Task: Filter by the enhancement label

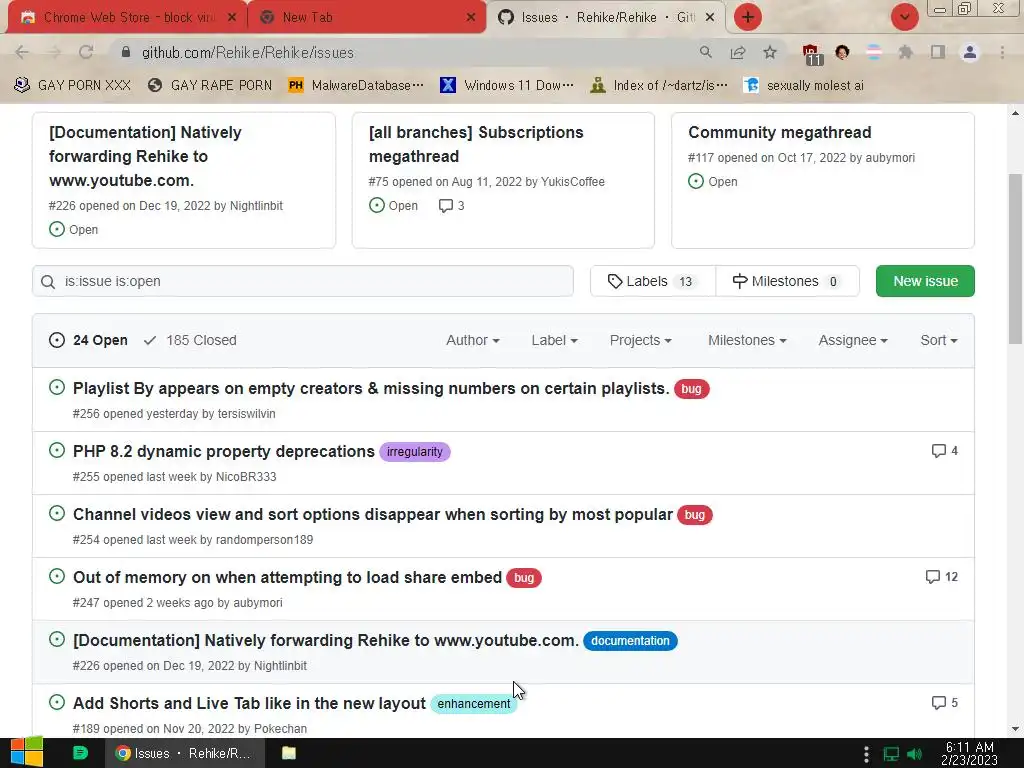Action: pos(473,704)
